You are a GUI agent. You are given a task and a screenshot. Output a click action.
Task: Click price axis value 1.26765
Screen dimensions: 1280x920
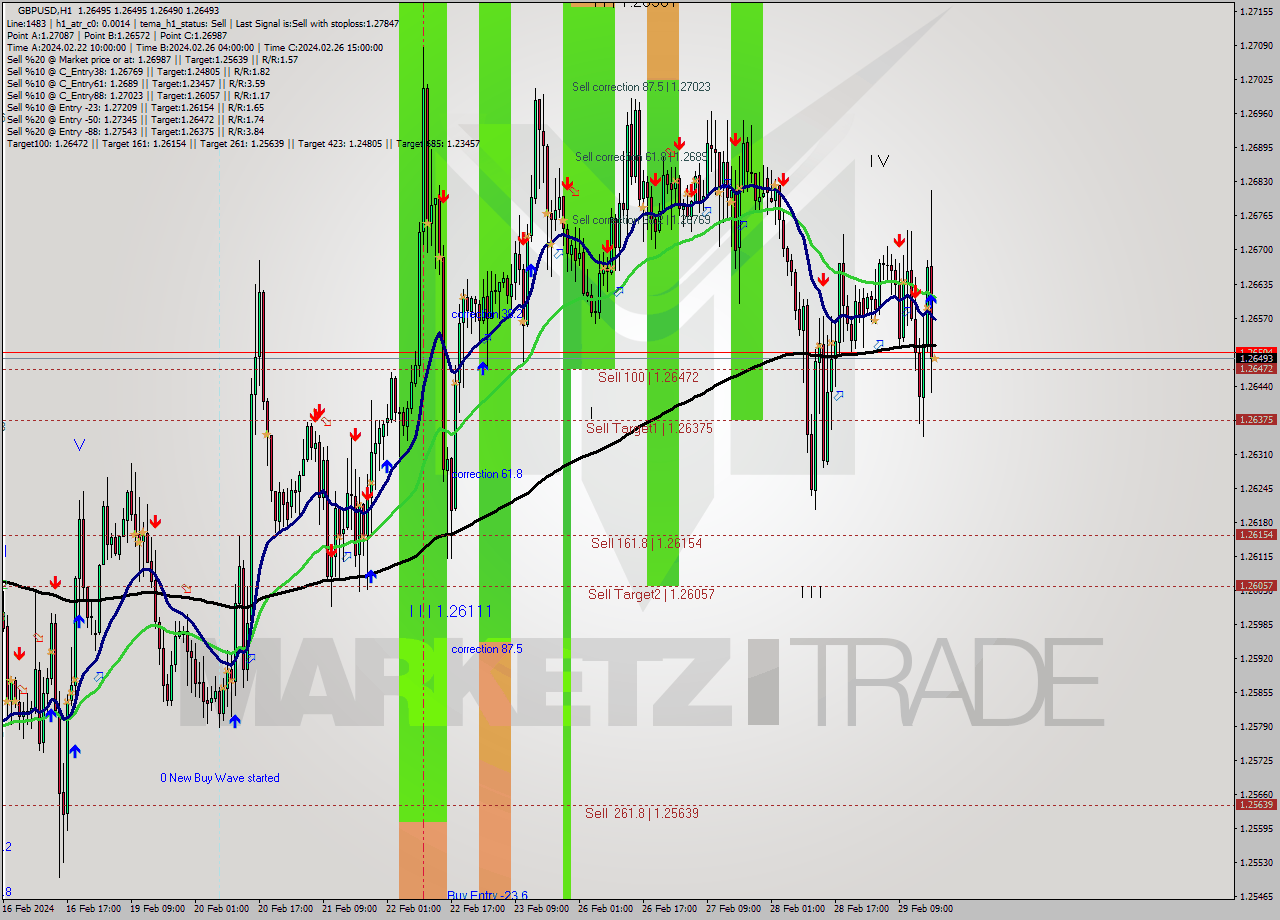tap(1256, 216)
